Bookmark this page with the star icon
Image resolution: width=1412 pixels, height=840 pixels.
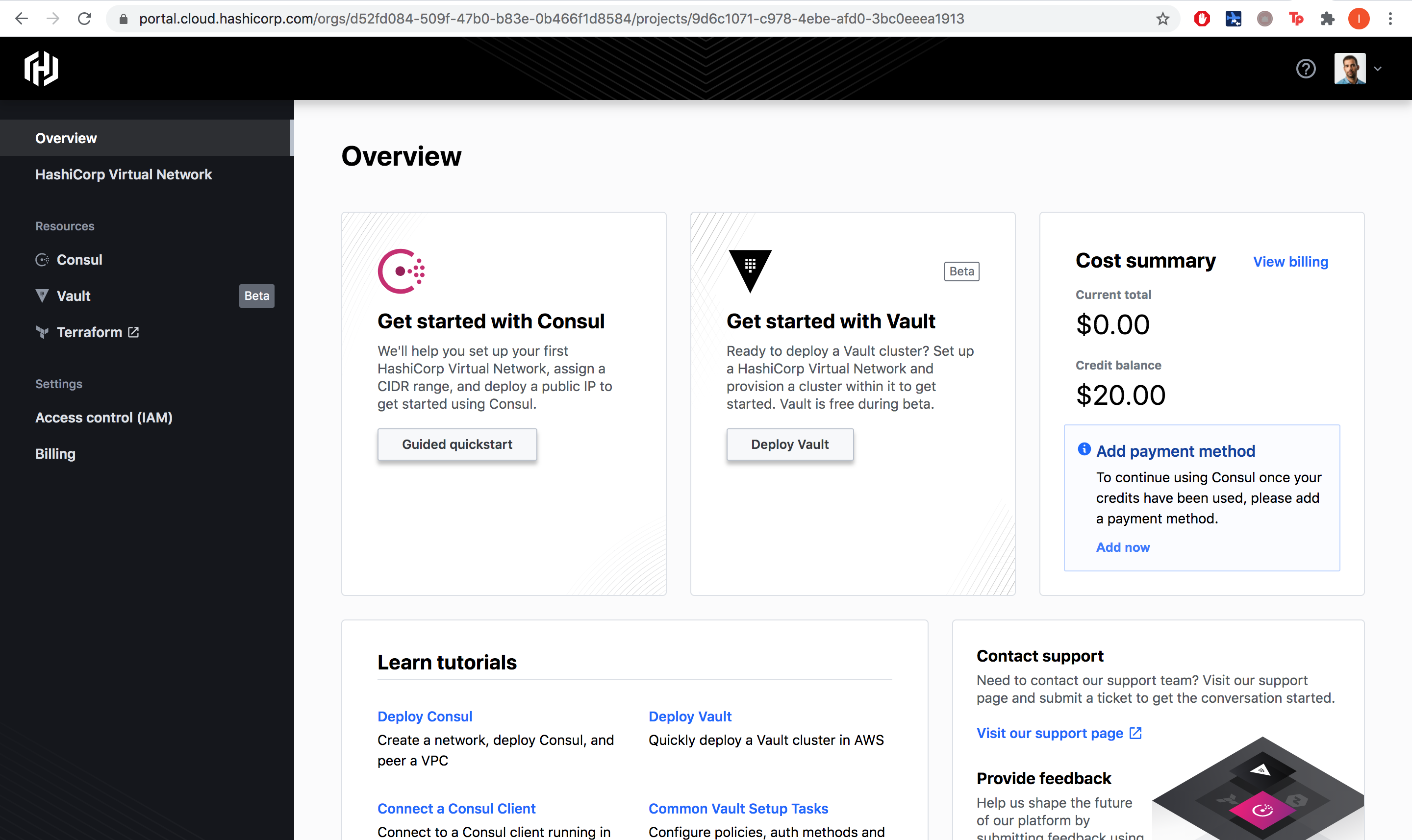[x=1162, y=19]
